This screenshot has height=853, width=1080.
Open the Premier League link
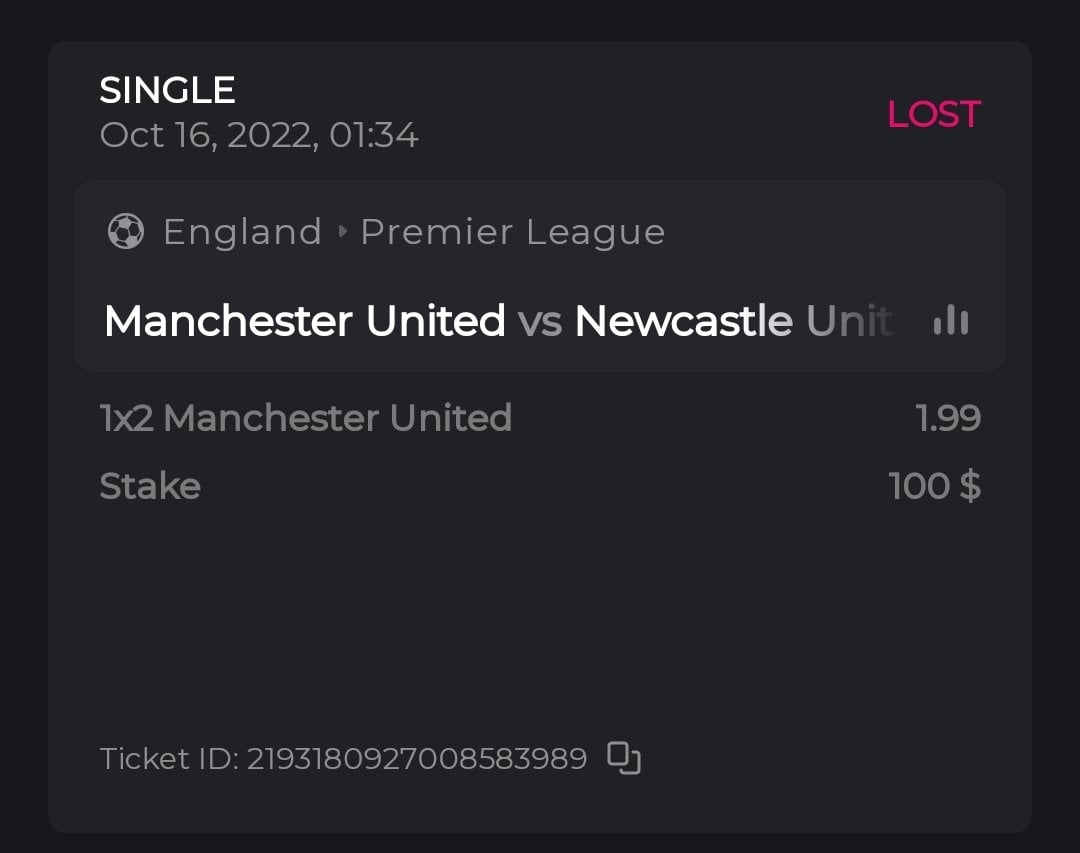(512, 232)
